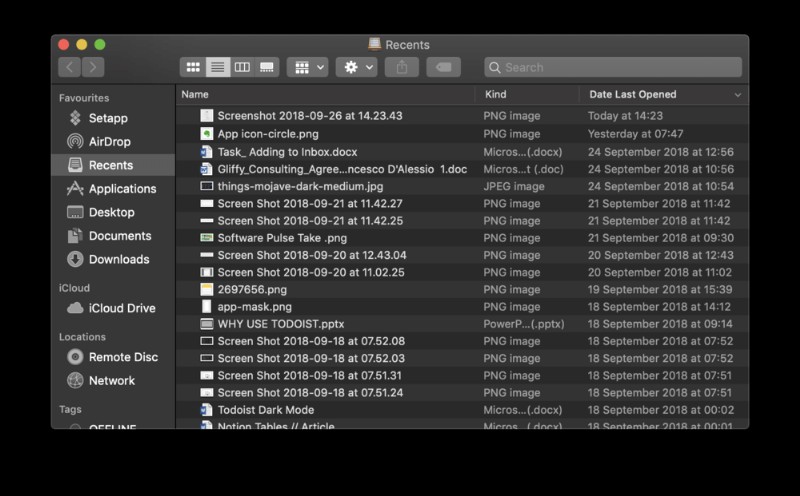Click Task_ Adding to Inbox.docx Word icon
This screenshot has width=800, height=496.
point(206,152)
